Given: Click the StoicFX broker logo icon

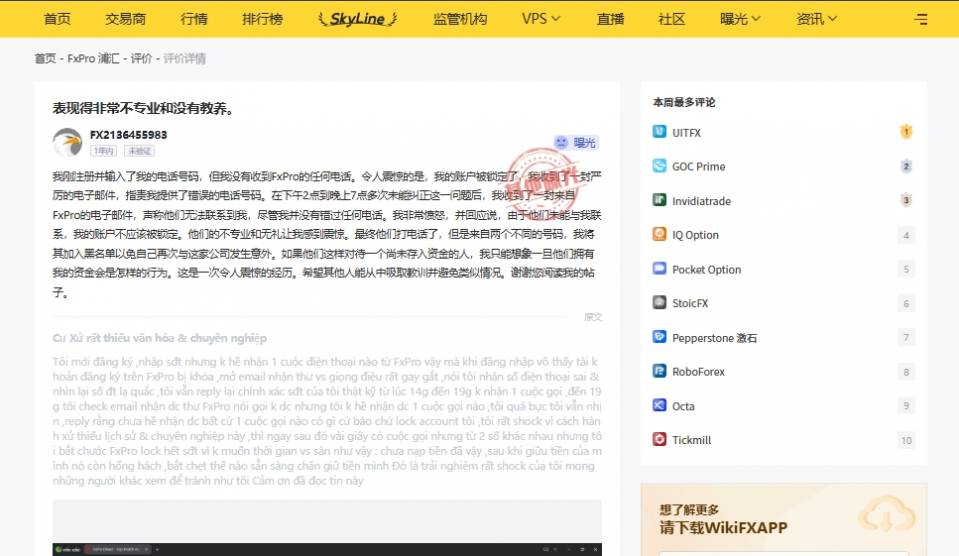Looking at the screenshot, I should point(659,302).
